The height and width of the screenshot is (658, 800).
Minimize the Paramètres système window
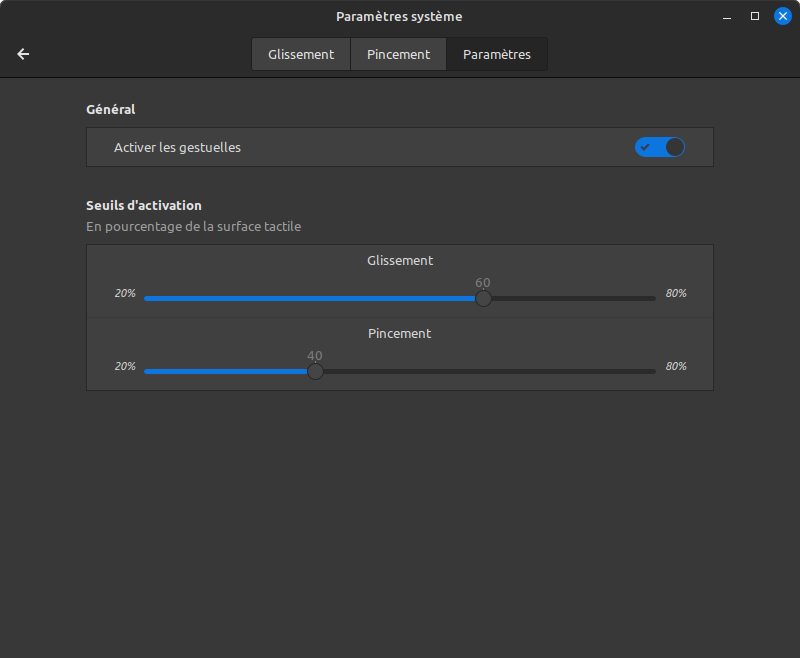(727, 16)
